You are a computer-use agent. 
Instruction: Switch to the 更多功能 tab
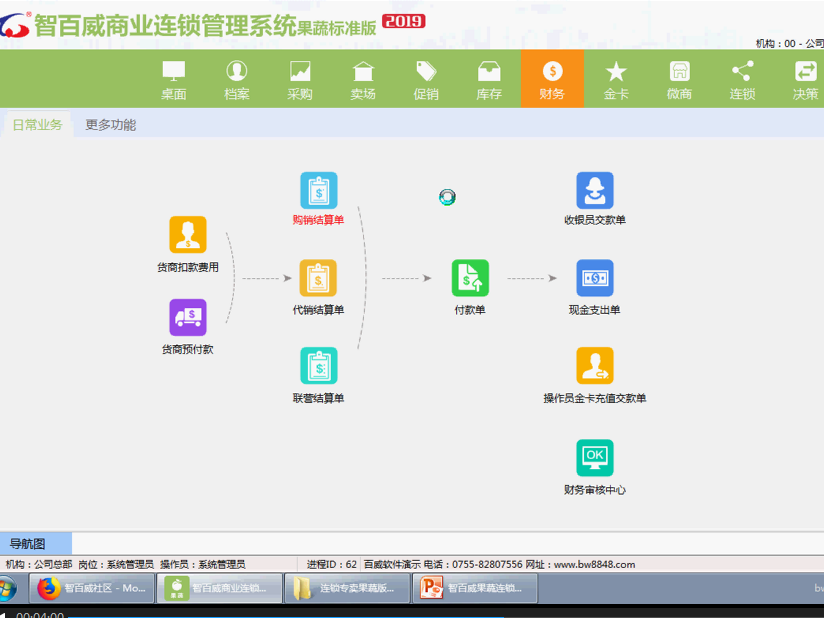pyautogui.click(x=110, y=125)
